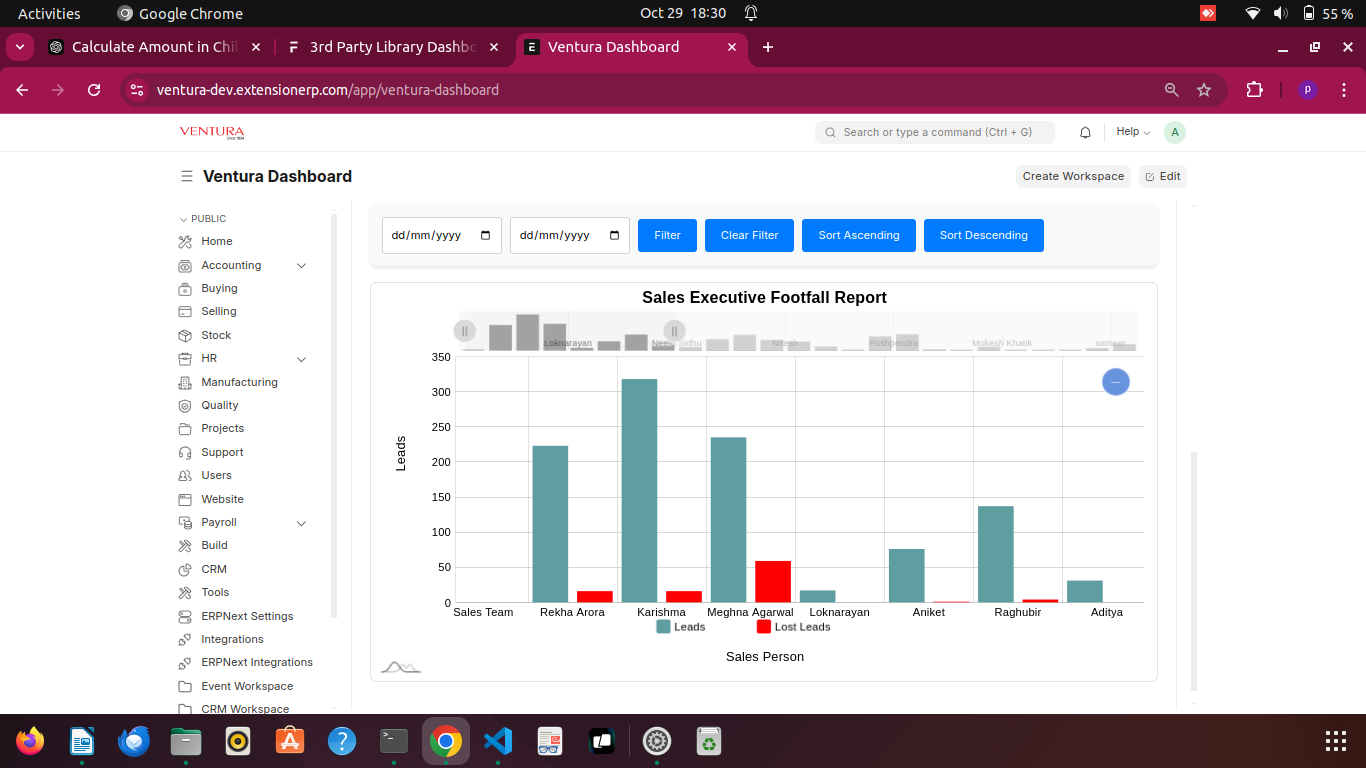The width and height of the screenshot is (1366, 768).
Task: Bookmark this page with star icon
Action: tap(1204, 90)
